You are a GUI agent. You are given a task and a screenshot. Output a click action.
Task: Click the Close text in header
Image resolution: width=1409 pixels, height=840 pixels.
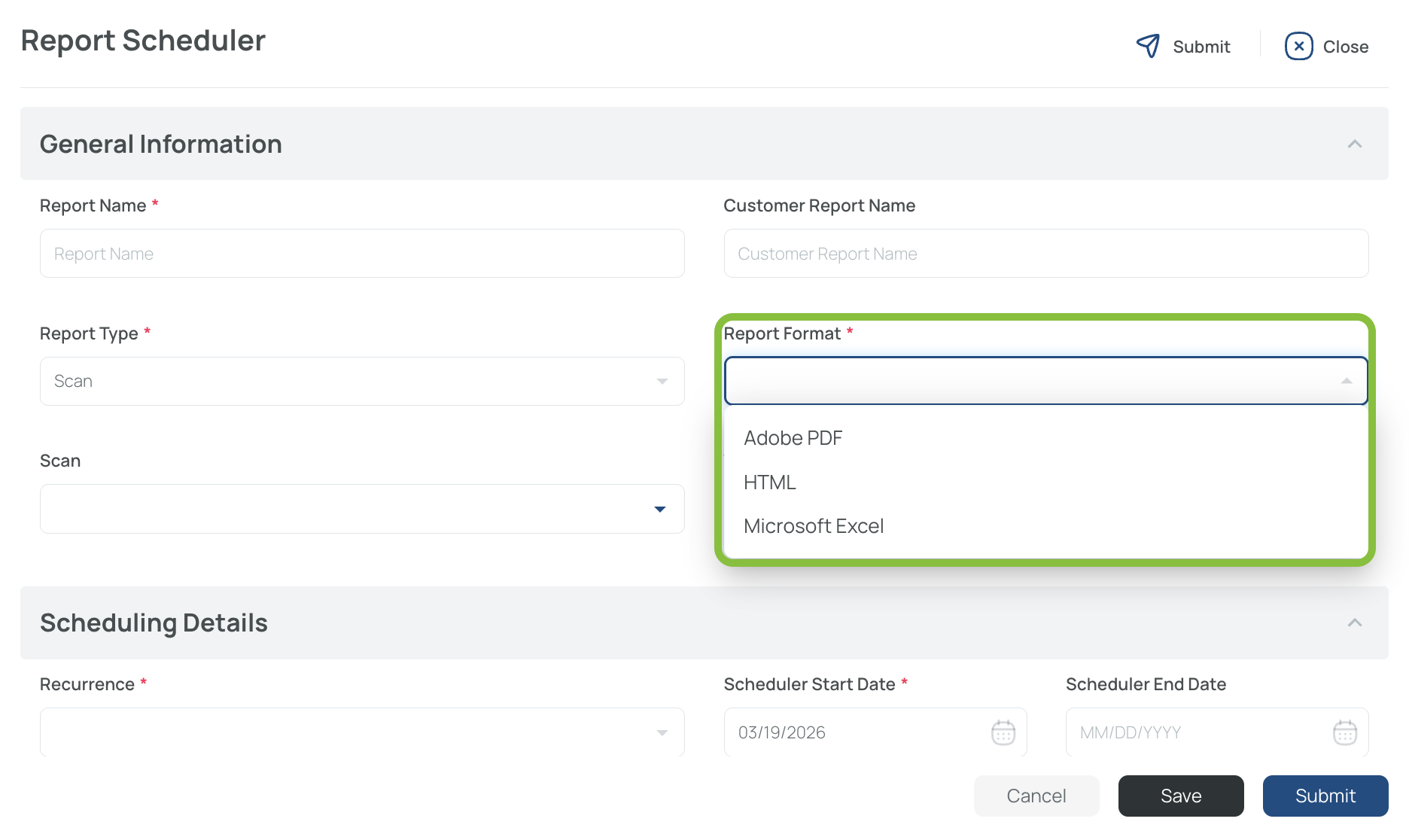[1346, 47]
